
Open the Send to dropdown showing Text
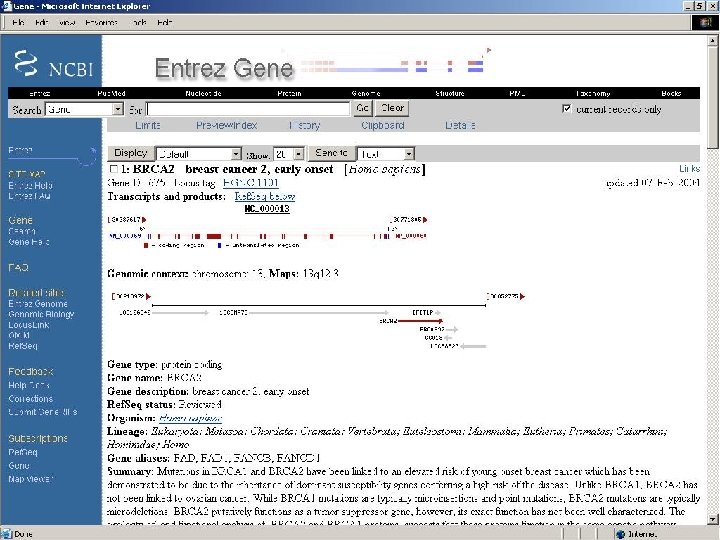point(409,154)
